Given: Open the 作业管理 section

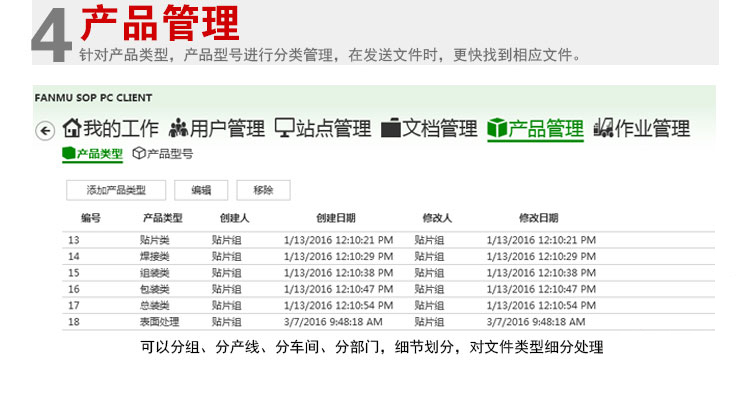Looking at the screenshot, I should [641, 128].
